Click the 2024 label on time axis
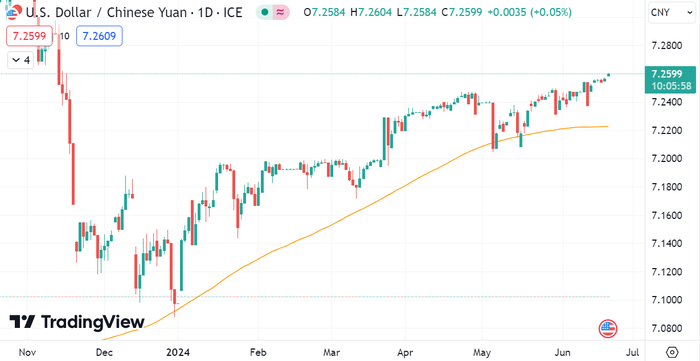The height and width of the screenshot is (361, 700). (x=177, y=353)
